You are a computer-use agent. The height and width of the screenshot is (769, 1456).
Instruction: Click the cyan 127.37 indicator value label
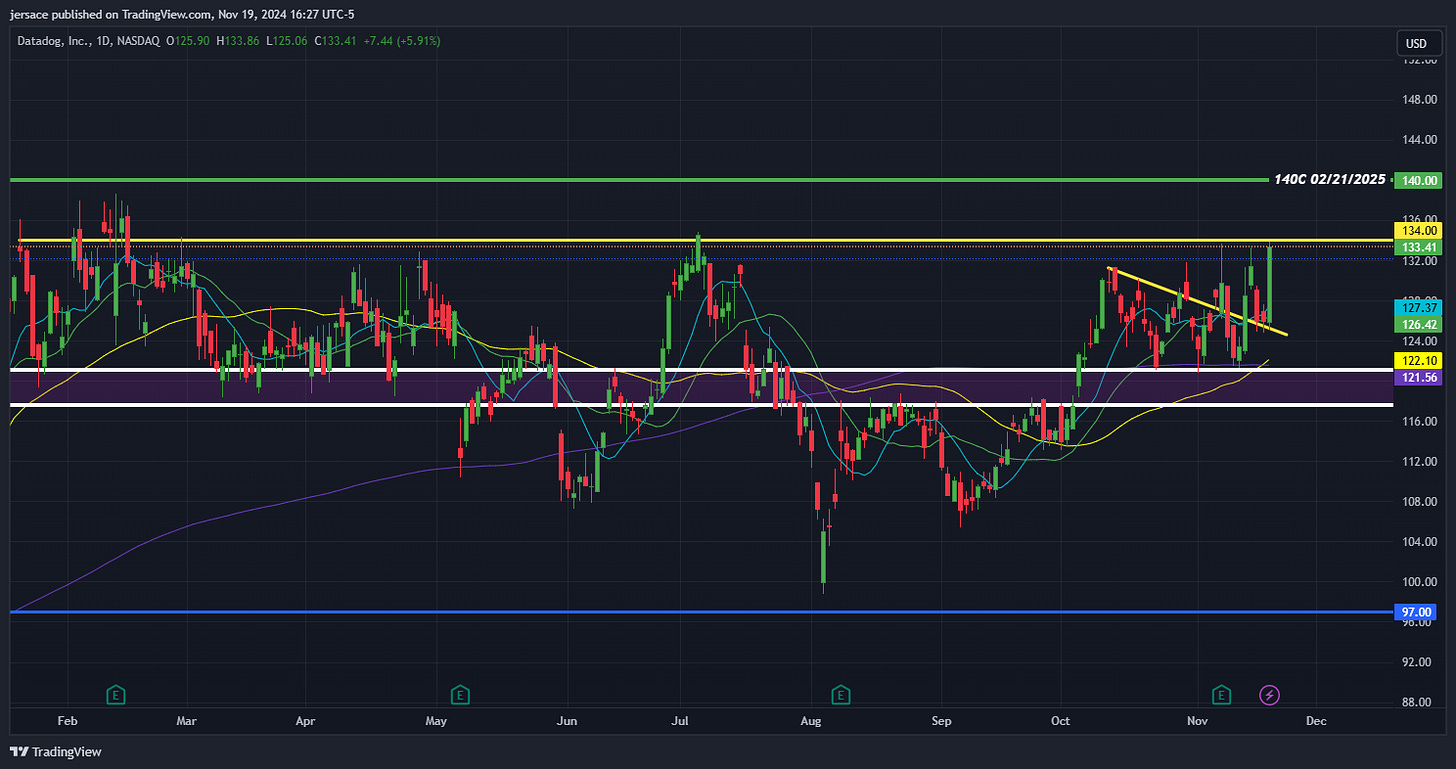point(1420,309)
